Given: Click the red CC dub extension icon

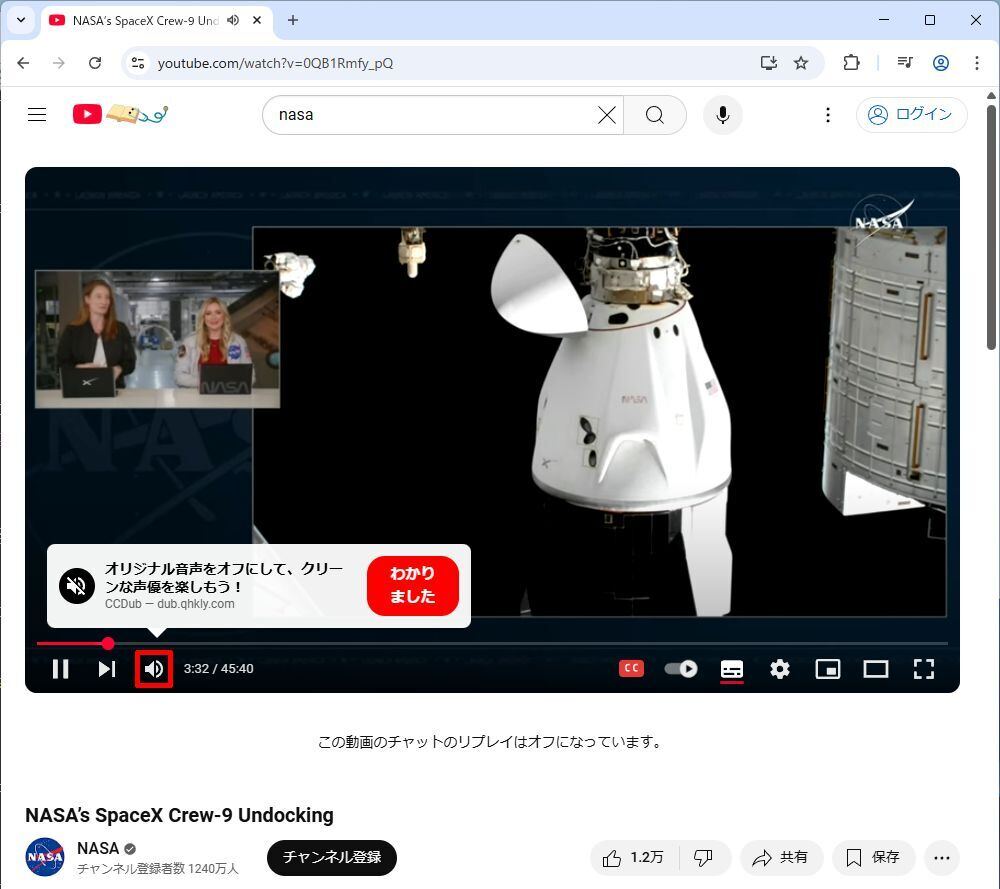Looking at the screenshot, I should point(631,668).
